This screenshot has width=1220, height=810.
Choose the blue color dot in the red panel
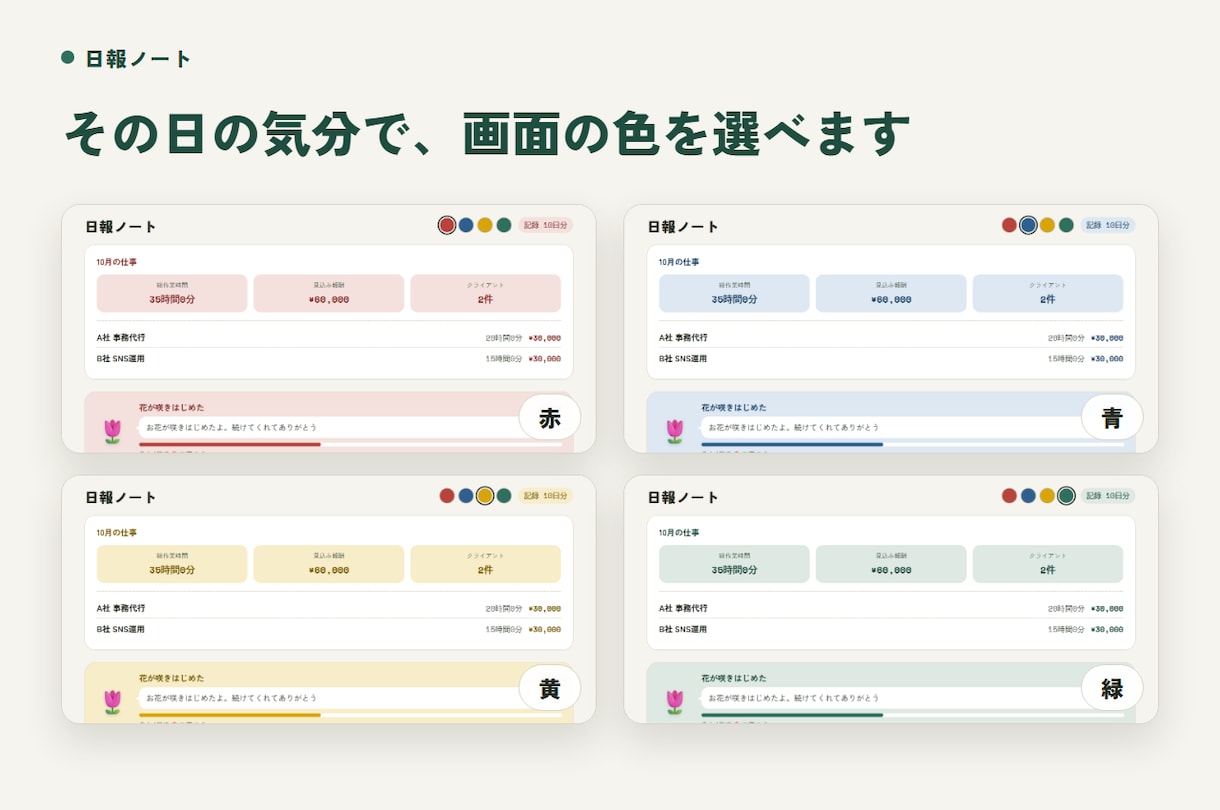466,225
